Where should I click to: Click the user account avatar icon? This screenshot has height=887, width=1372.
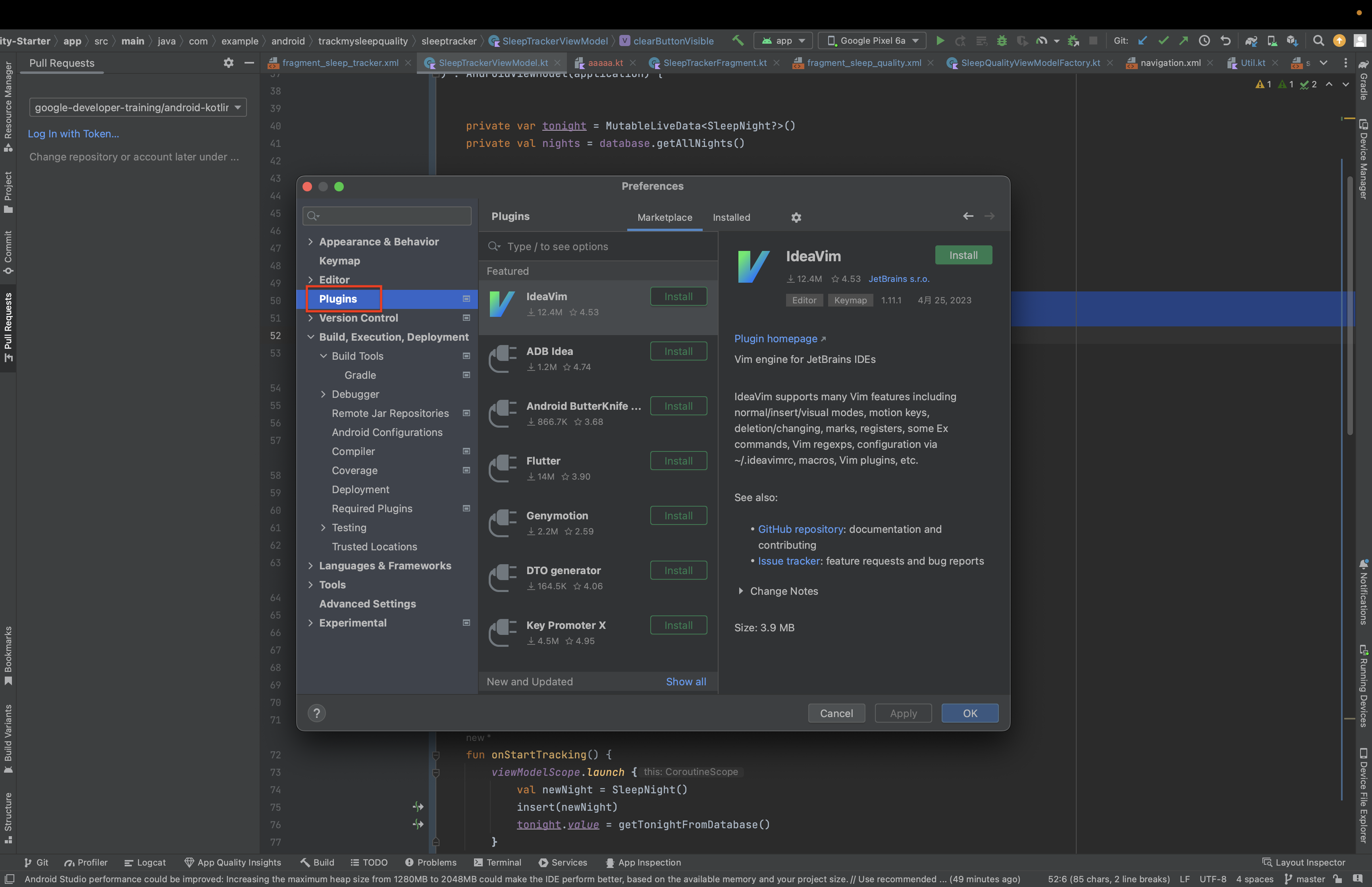tap(1360, 40)
